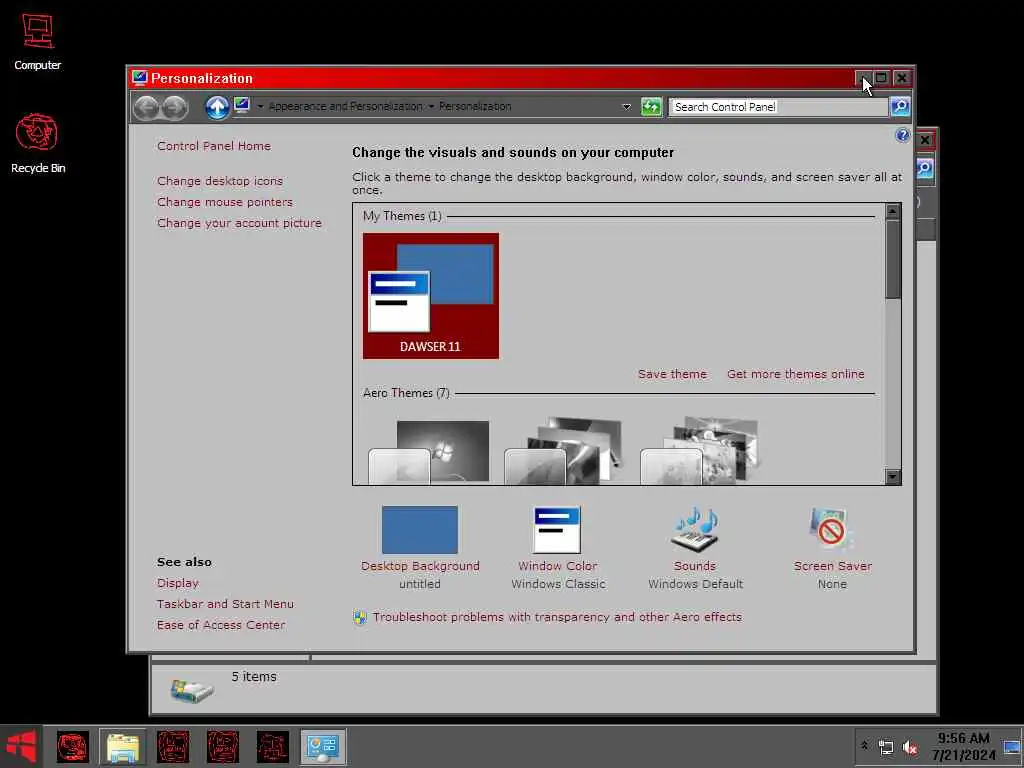Open Desktop Background settings icon
This screenshot has height=768, width=1024.
point(420,530)
